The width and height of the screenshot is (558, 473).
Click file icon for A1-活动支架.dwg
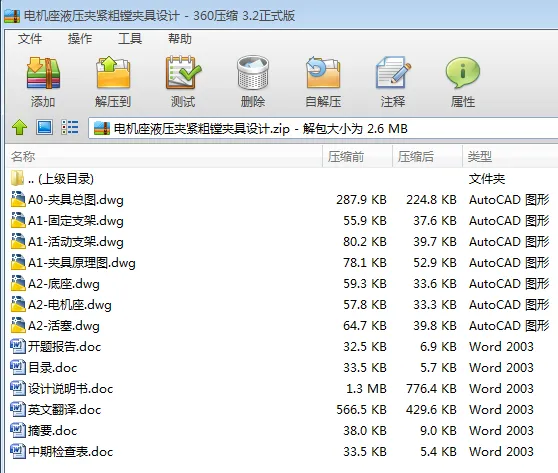18,241
